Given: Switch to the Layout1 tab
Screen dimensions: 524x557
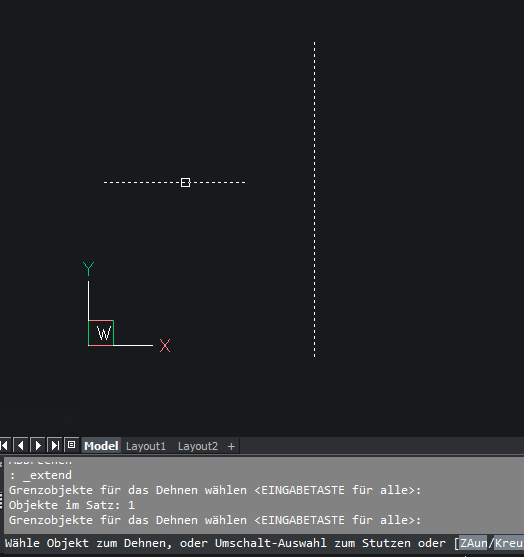Looking at the screenshot, I should tap(146, 446).
